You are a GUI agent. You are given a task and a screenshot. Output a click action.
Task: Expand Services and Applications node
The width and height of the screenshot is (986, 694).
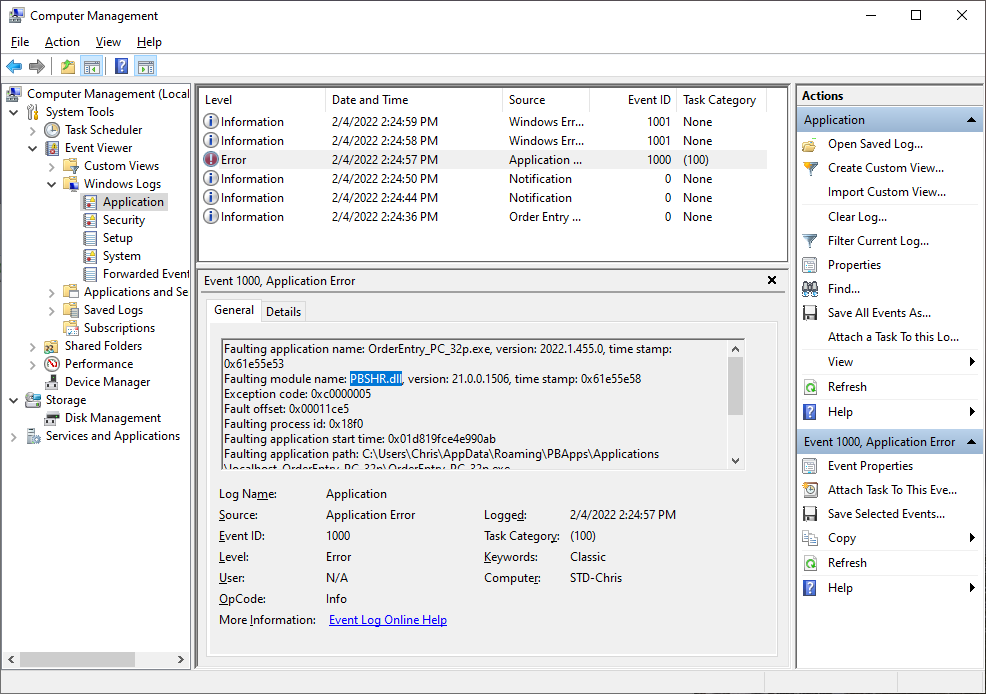(13, 436)
